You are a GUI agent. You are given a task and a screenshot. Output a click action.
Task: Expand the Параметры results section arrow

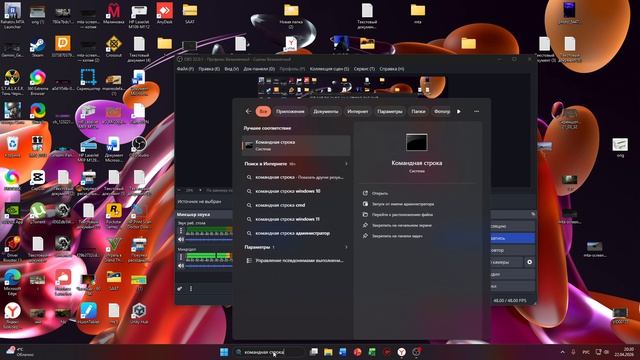coord(346,247)
